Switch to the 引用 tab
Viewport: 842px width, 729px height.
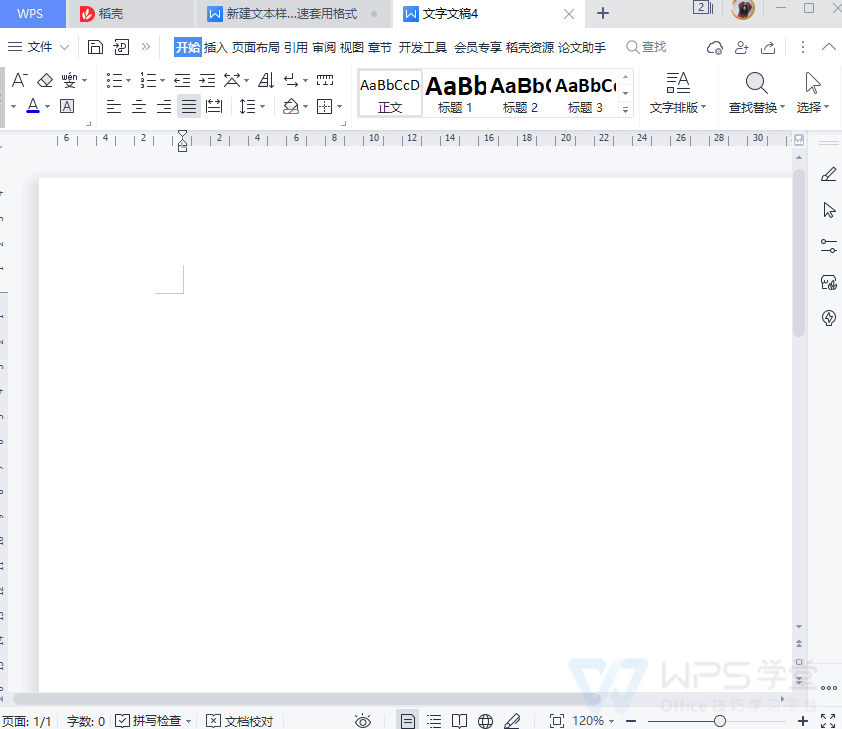[296, 47]
